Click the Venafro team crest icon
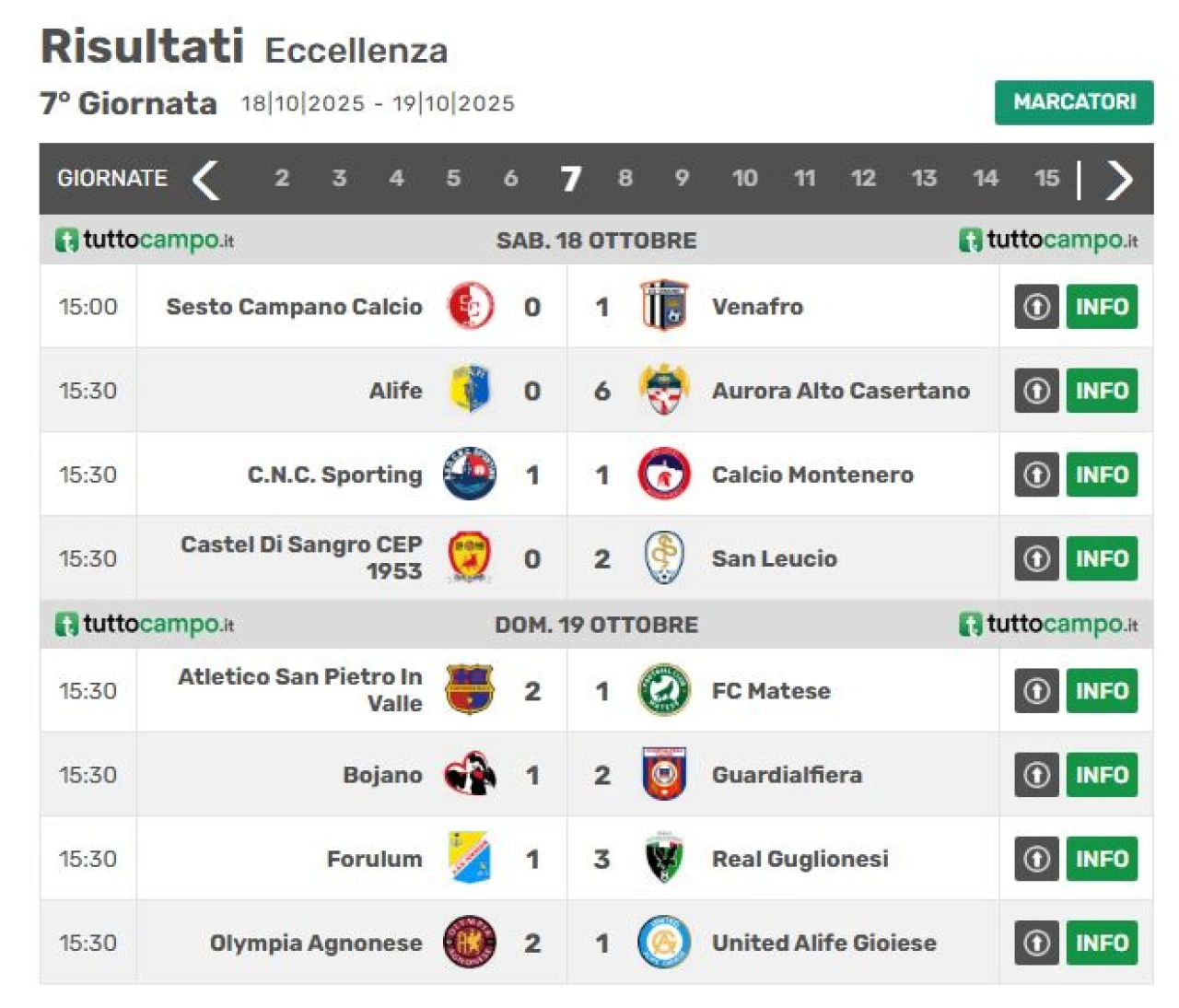This screenshot has width=1179, height=1008. 663,306
